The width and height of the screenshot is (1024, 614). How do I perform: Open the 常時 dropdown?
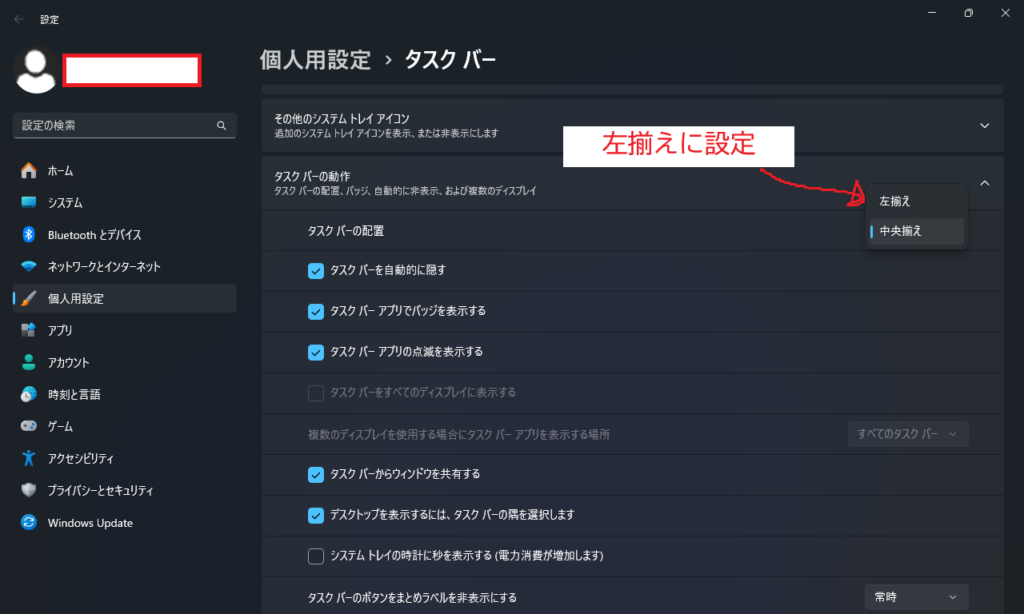pos(916,597)
